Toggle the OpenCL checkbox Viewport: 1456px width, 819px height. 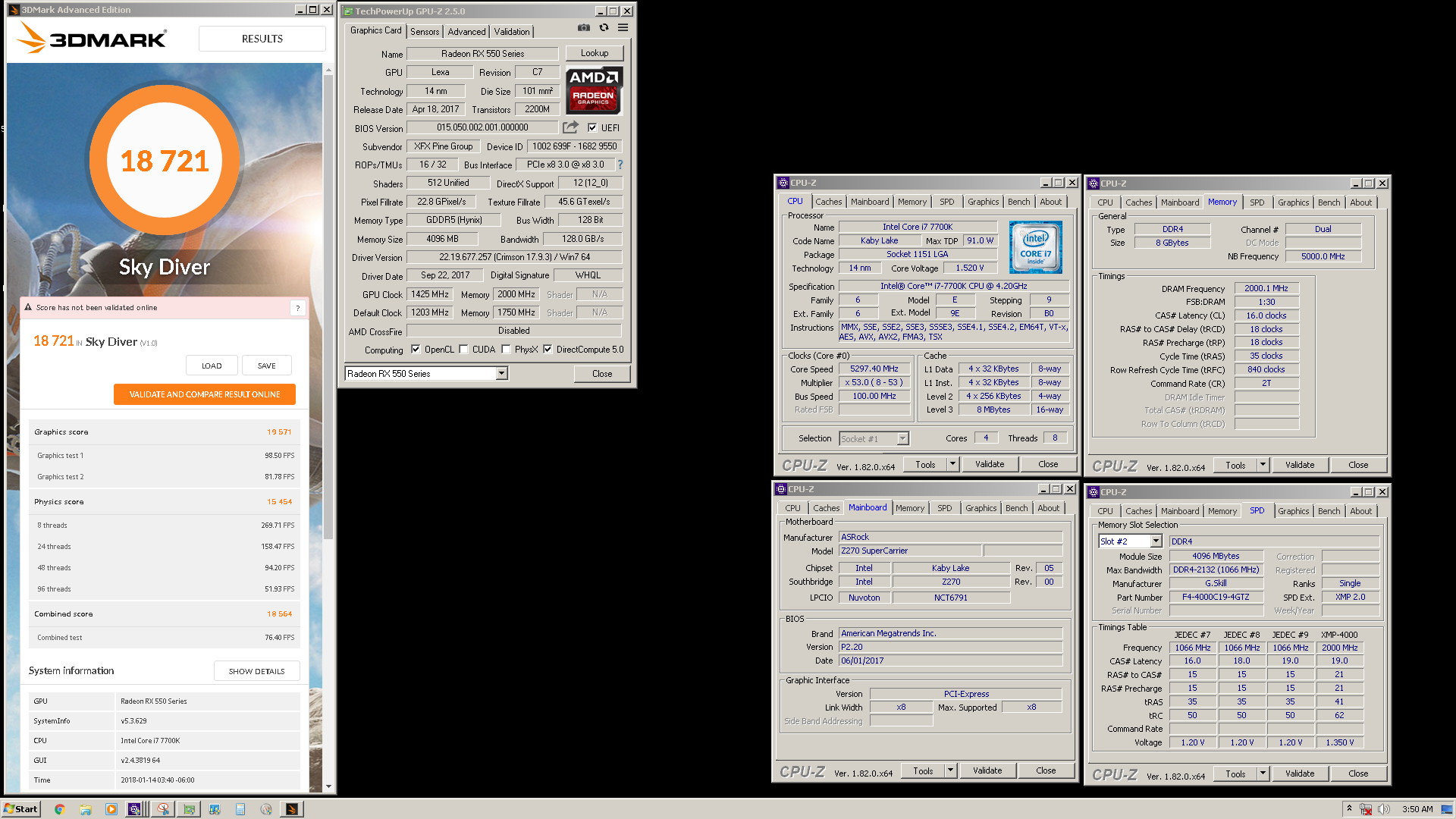416,350
